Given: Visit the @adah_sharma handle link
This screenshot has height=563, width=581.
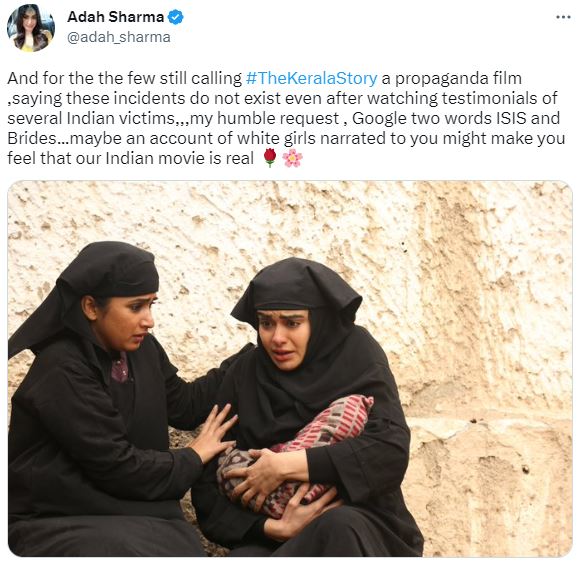Looking at the screenshot, I should click(x=119, y=37).
